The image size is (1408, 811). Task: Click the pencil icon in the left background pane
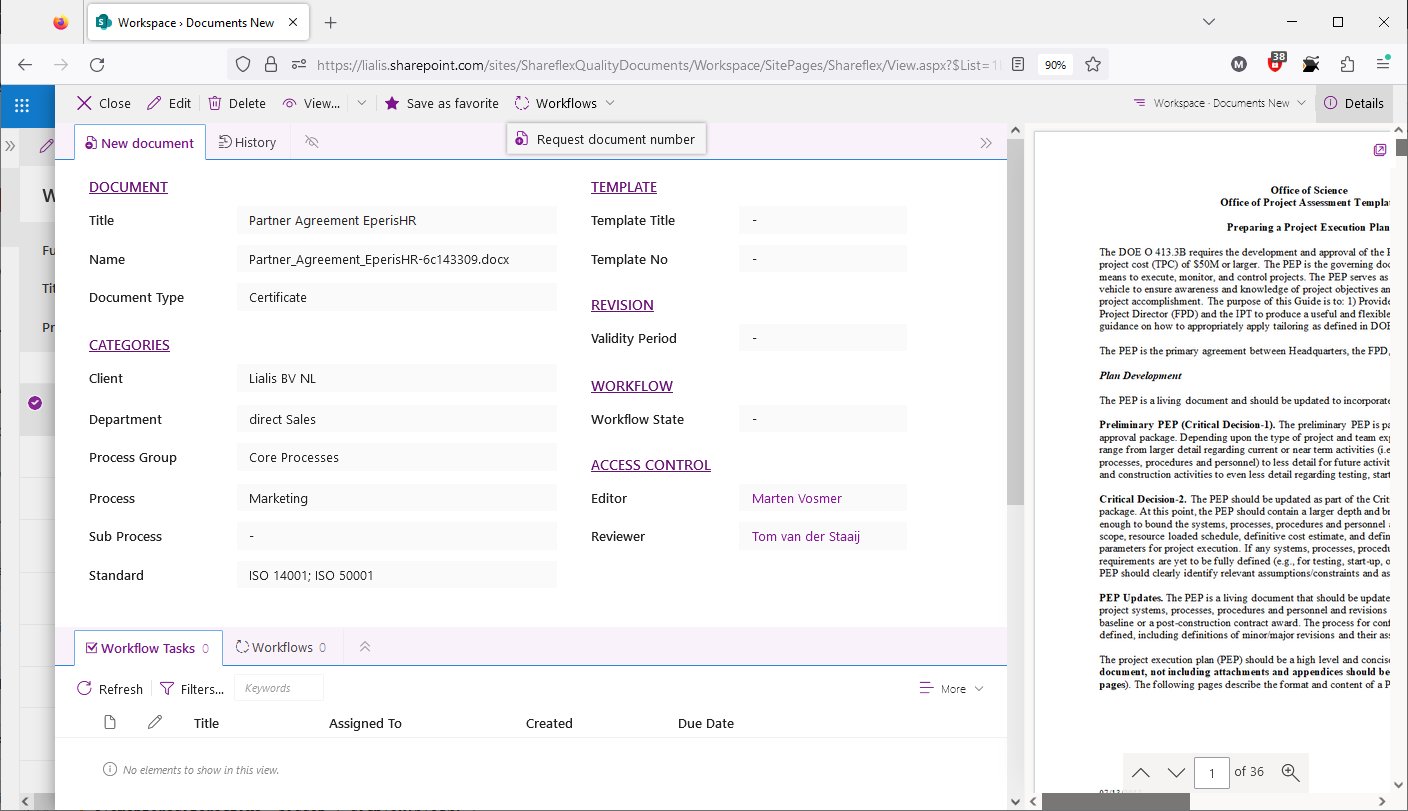click(46, 146)
